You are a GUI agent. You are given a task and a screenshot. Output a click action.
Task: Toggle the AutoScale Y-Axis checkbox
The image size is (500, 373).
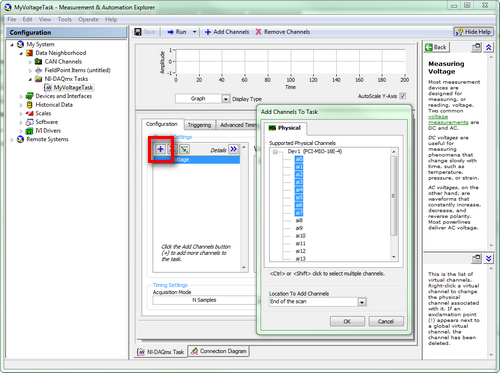[403, 96]
